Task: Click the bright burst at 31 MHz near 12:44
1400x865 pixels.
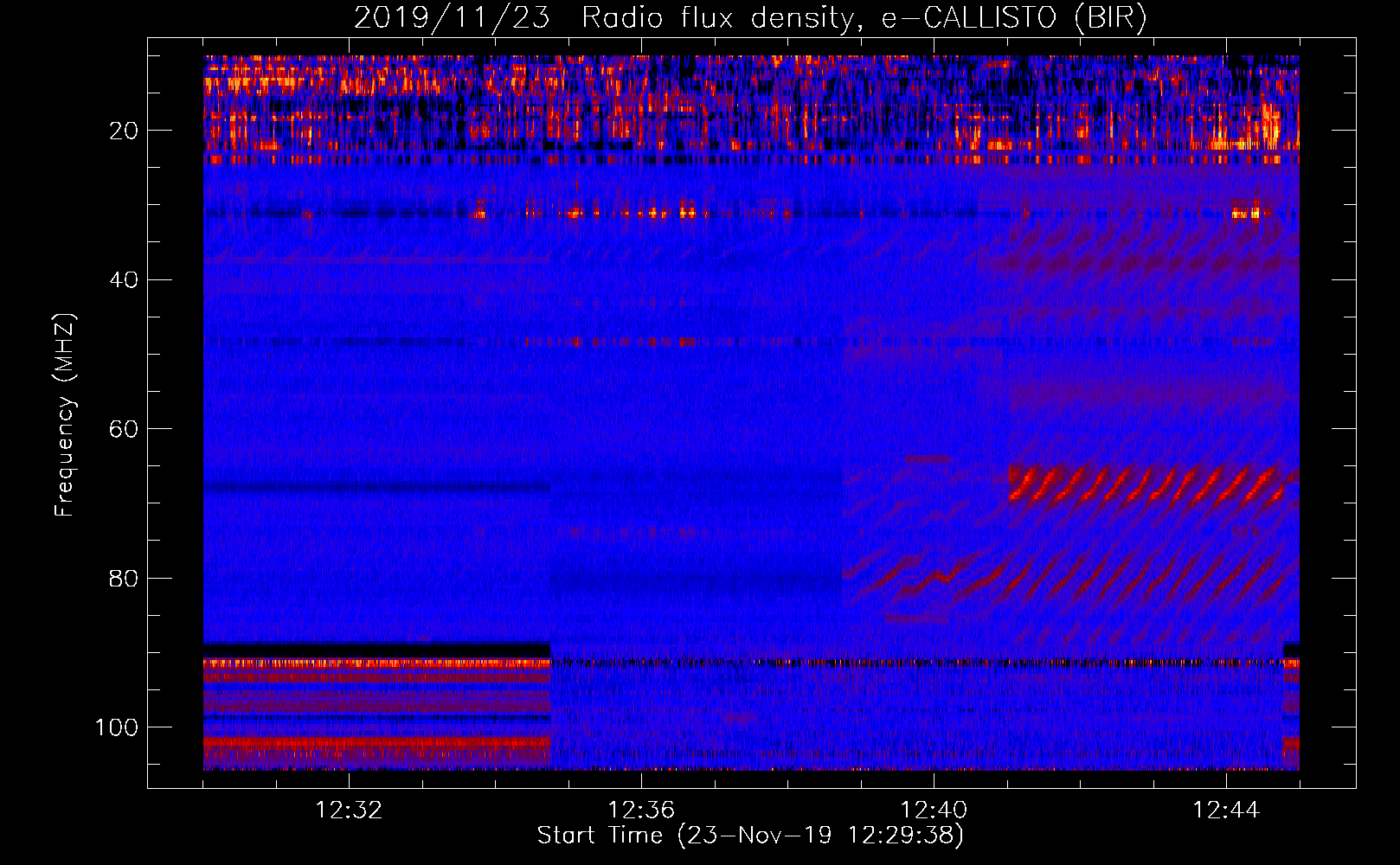Action: pyautogui.click(x=1247, y=211)
